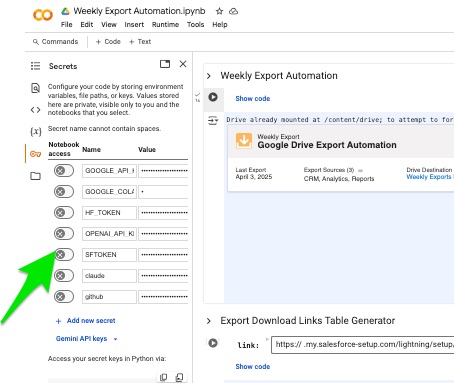The image size is (454, 383).
Task: Click the Commands search icon
Action: (x=35, y=42)
